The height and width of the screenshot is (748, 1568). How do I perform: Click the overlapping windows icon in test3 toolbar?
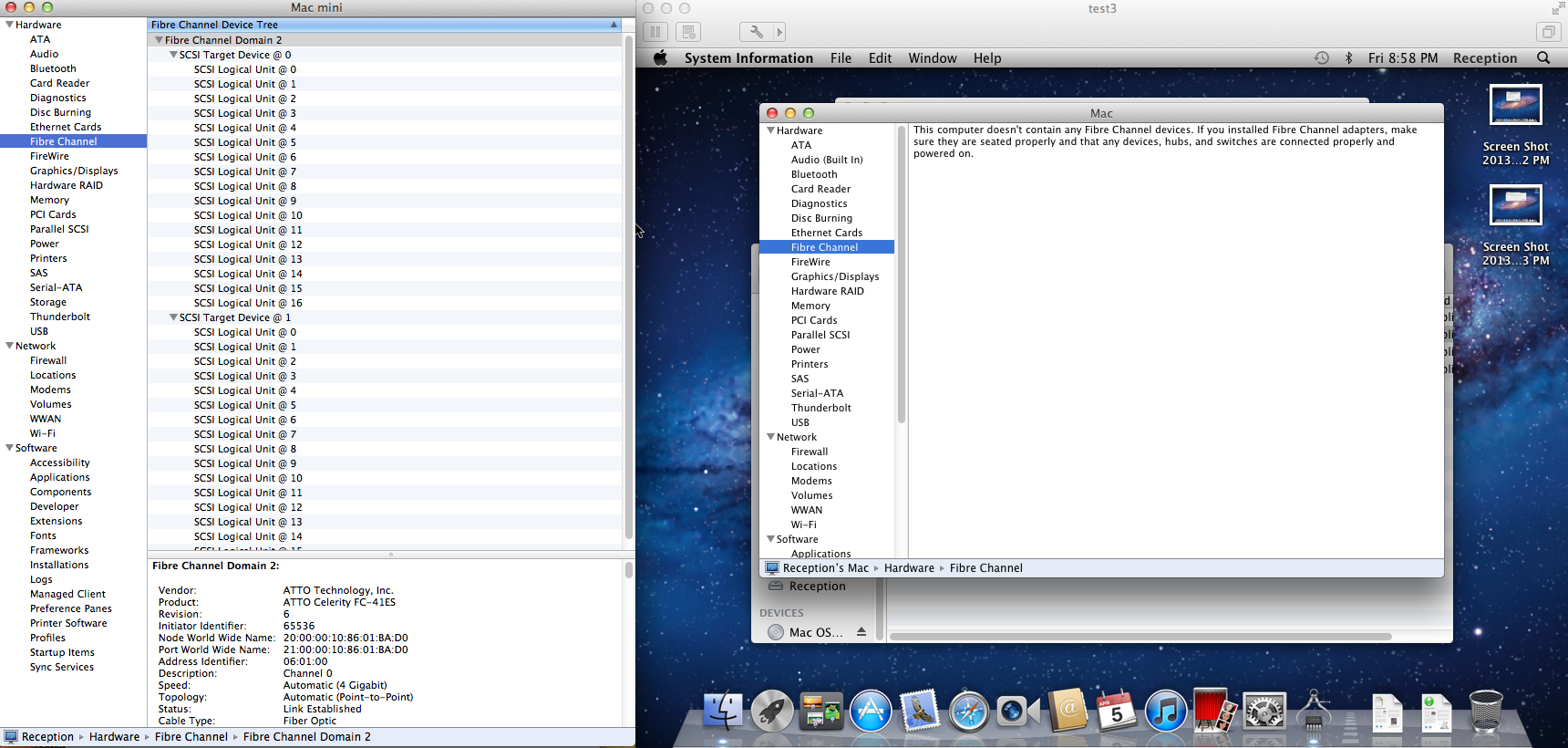[1548, 32]
